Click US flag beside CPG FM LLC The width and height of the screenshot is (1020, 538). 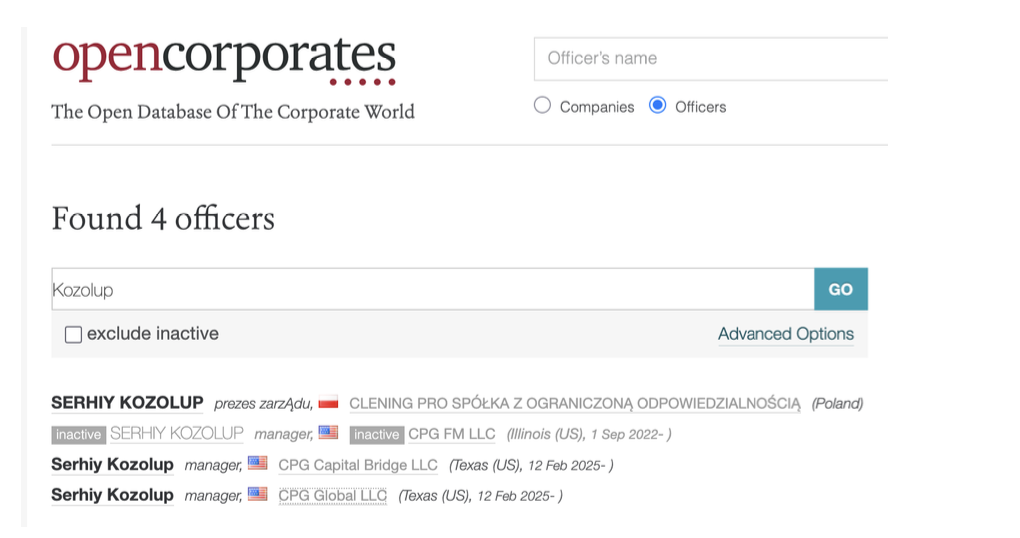pyautogui.click(x=328, y=433)
